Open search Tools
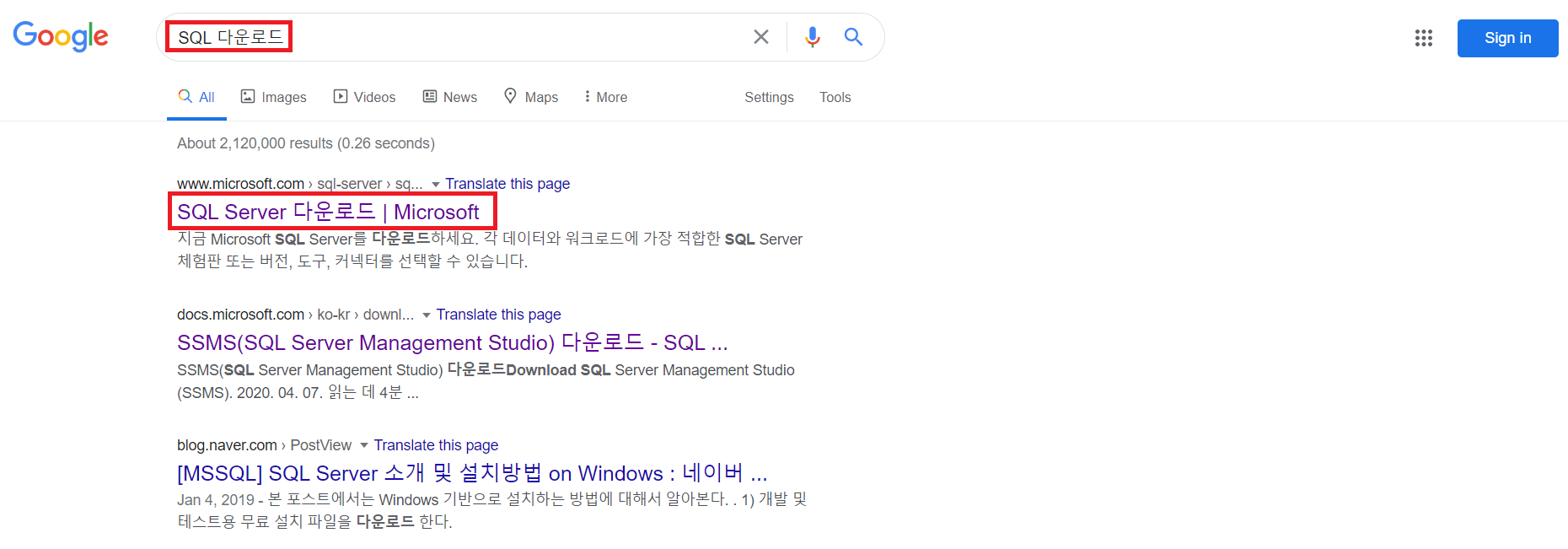Viewport: 1568px width, 549px height. pyautogui.click(x=835, y=97)
